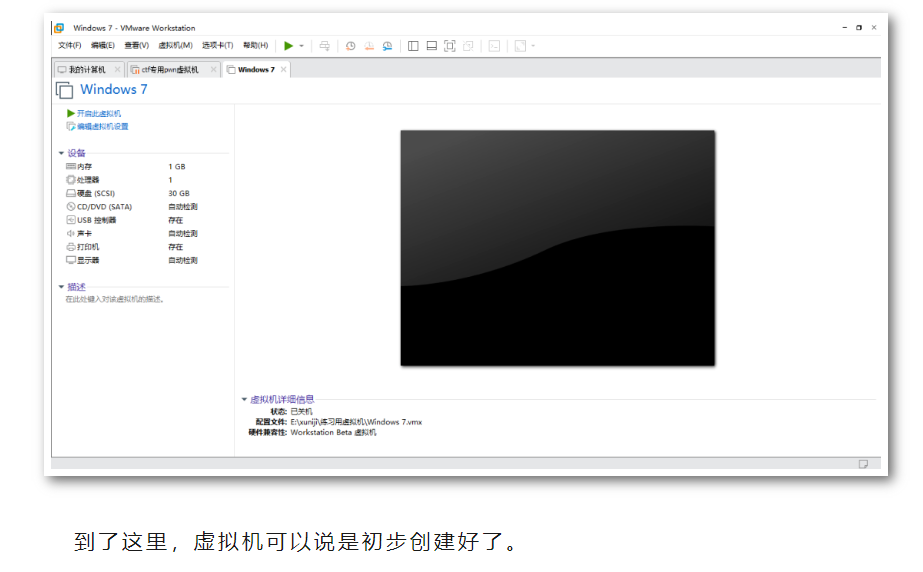The width and height of the screenshot is (923, 572).
Task: Open the 文件(F) menu
Action: pos(69,45)
